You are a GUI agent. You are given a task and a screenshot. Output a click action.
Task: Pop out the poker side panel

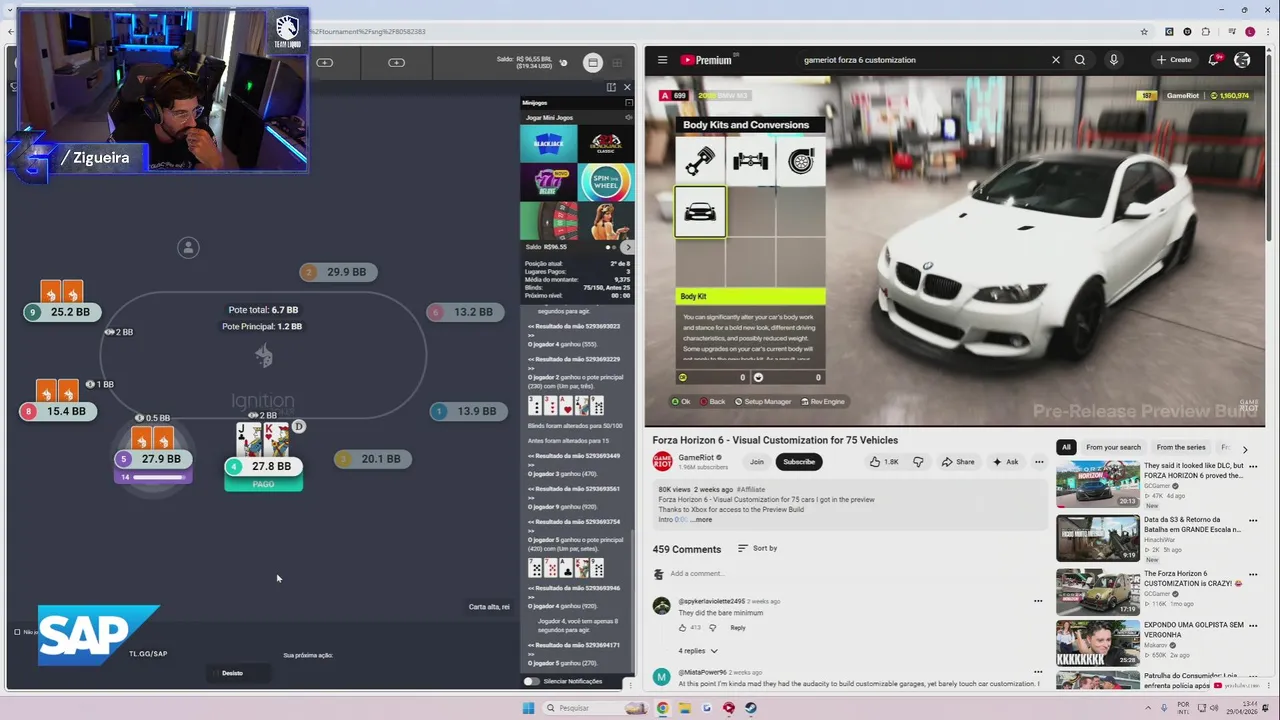[611, 87]
